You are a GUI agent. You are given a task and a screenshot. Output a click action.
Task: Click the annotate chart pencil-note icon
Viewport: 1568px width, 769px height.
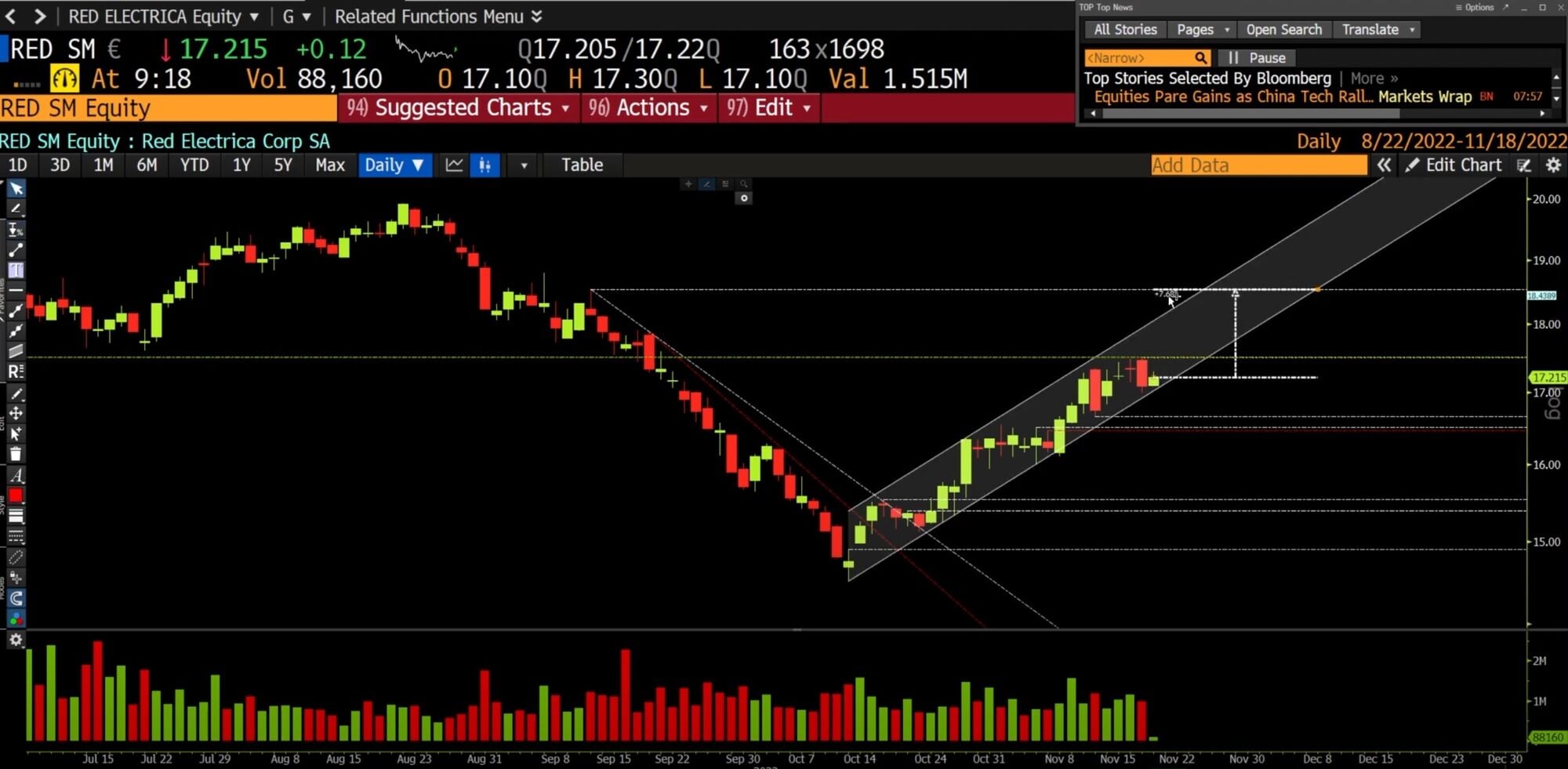[1523, 165]
